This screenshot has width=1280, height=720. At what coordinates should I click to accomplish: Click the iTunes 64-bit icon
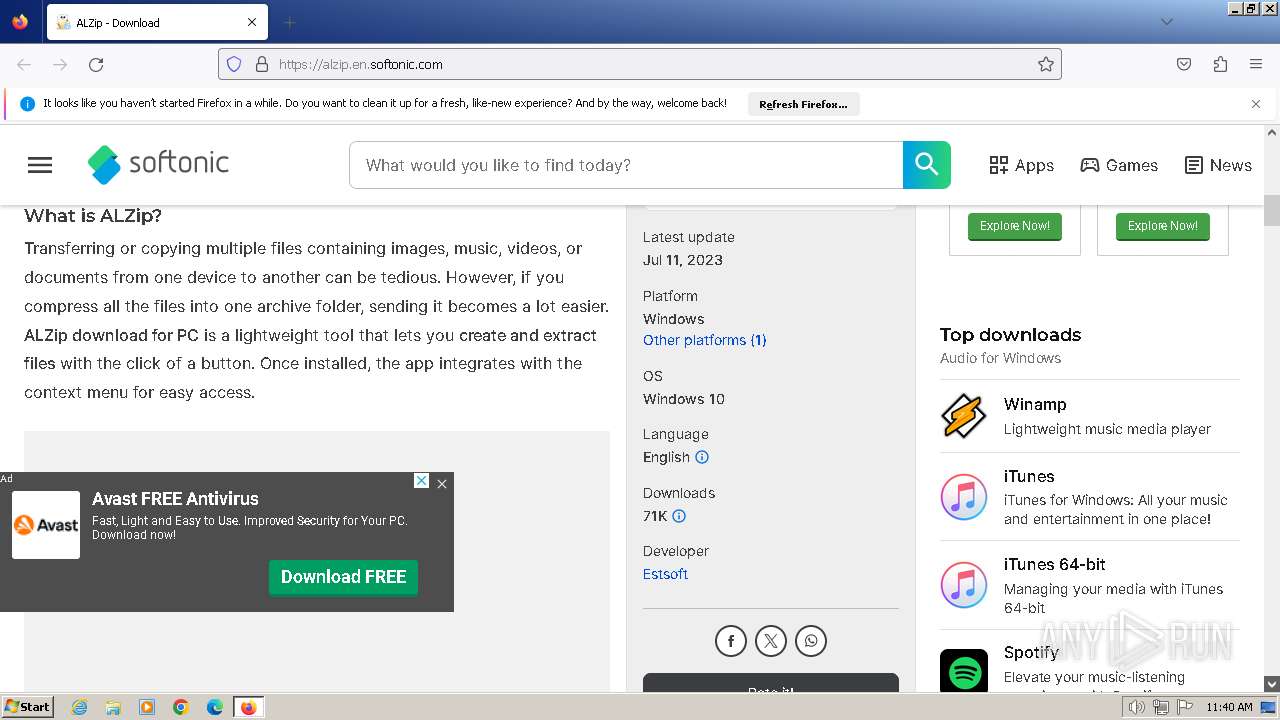pyautogui.click(x=964, y=585)
